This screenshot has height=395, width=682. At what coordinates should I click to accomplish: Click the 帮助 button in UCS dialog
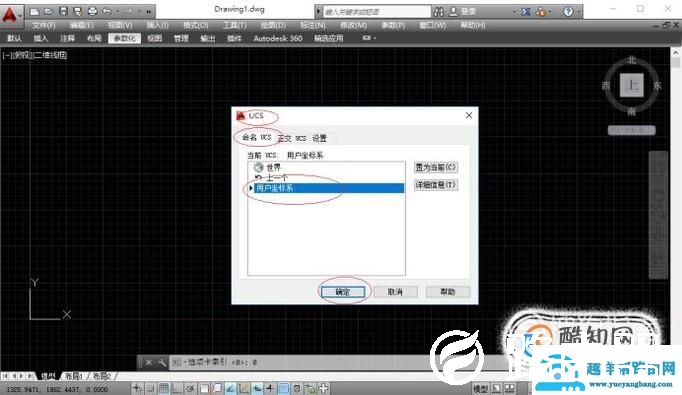[x=448, y=292]
